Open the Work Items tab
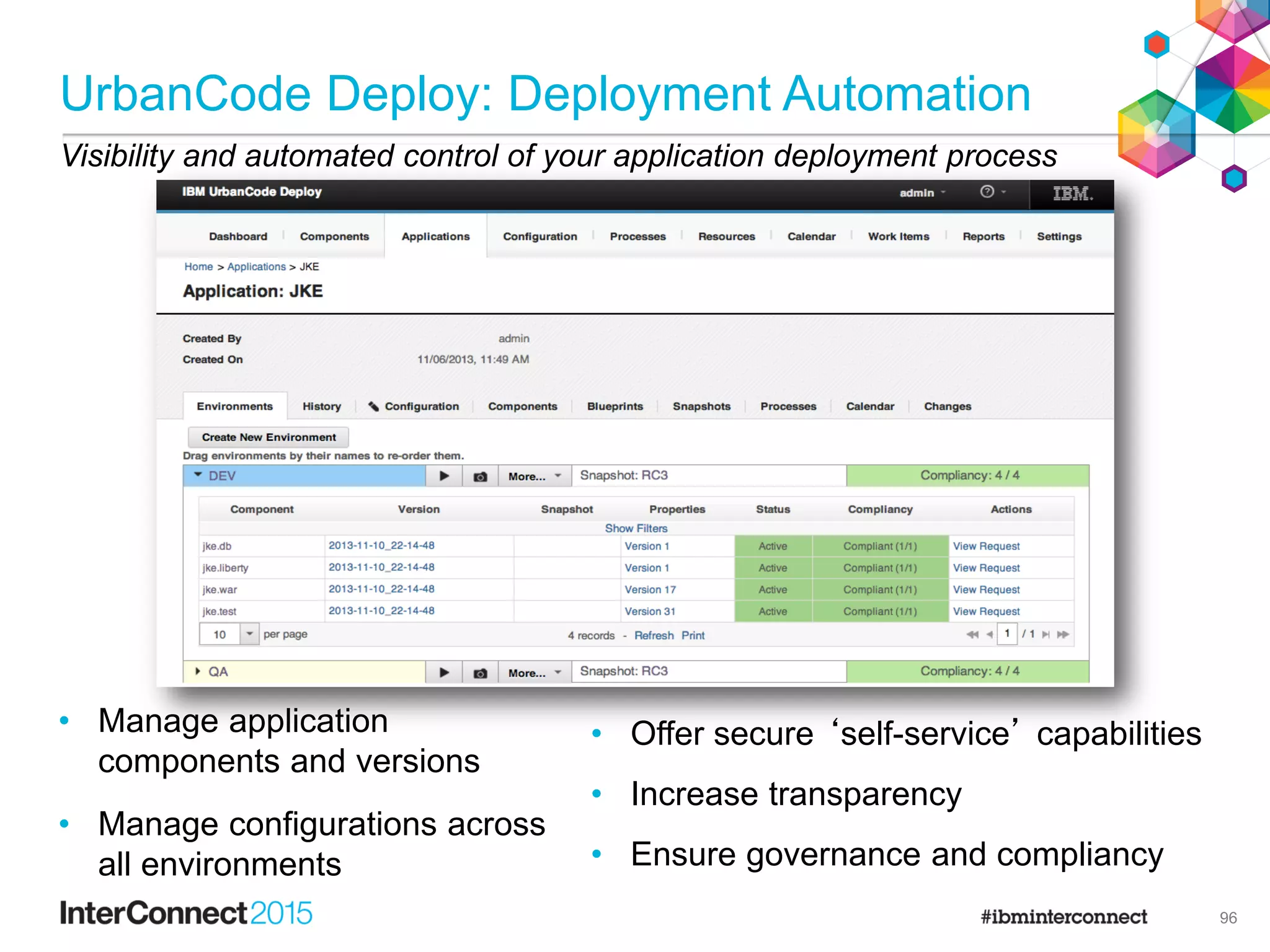The image size is (1270, 952). pyautogui.click(x=899, y=236)
